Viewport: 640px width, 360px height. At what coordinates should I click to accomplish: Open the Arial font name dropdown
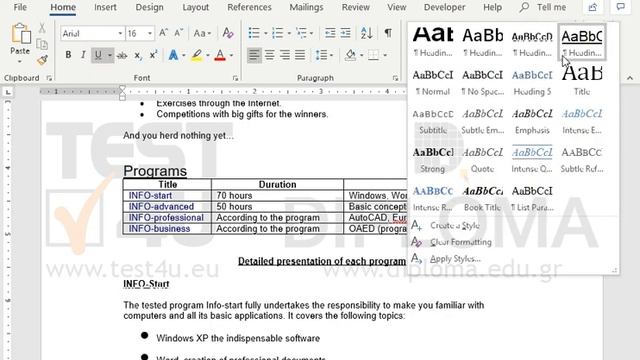pyautogui.click(x=120, y=33)
